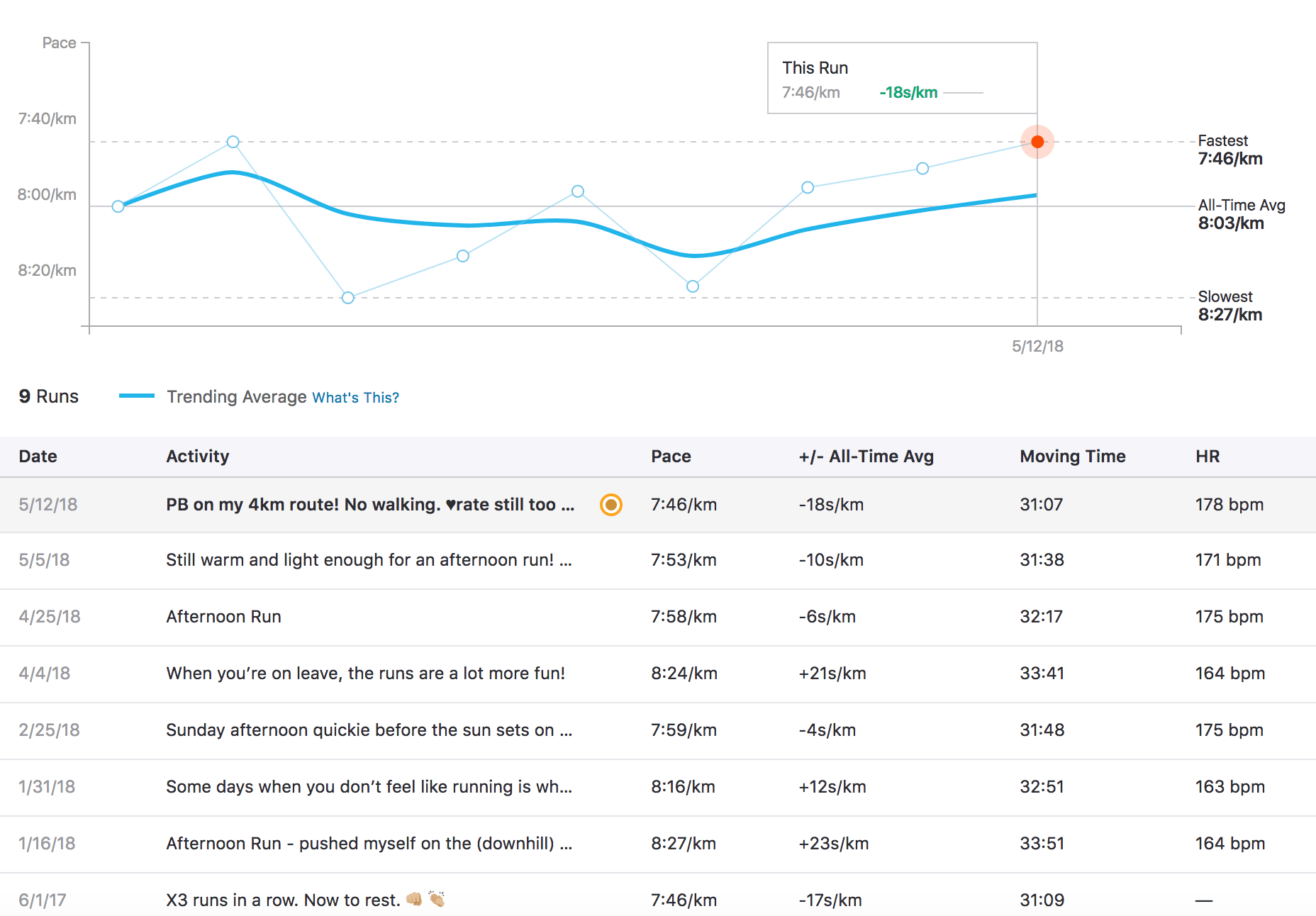Open the "PB on my 4km route!" activity
This screenshot has height=916, width=1316.
tap(369, 505)
